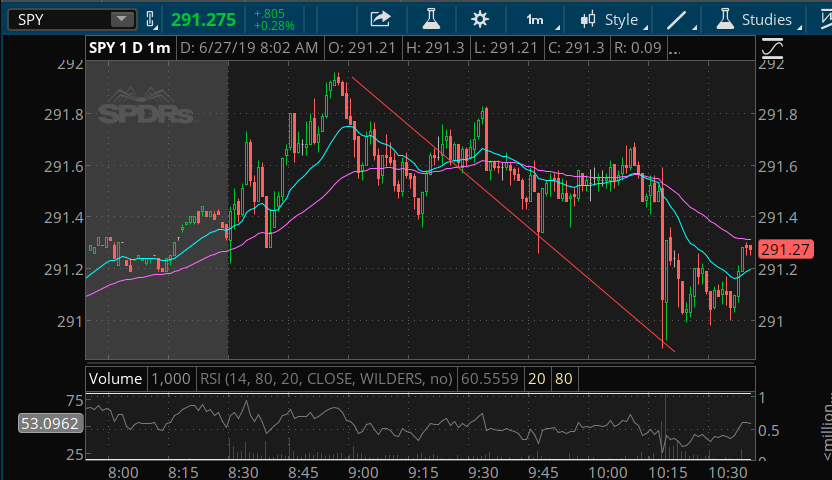832x480 pixels.
Task: Click the gray 53.0962 RSI bubble
Action: click(x=50, y=423)
